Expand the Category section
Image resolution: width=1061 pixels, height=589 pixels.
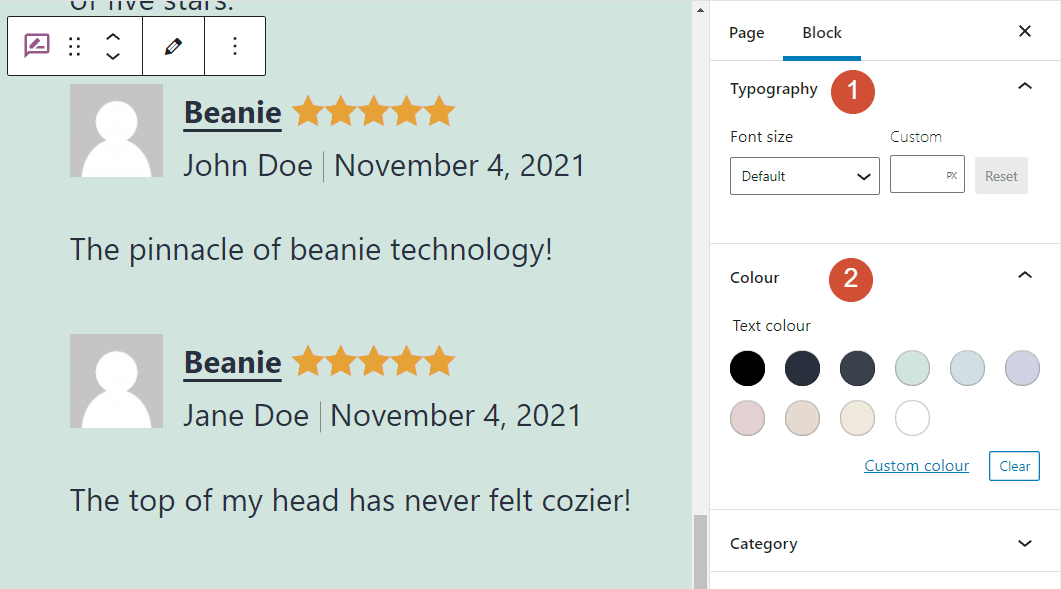pos(1024,543)
